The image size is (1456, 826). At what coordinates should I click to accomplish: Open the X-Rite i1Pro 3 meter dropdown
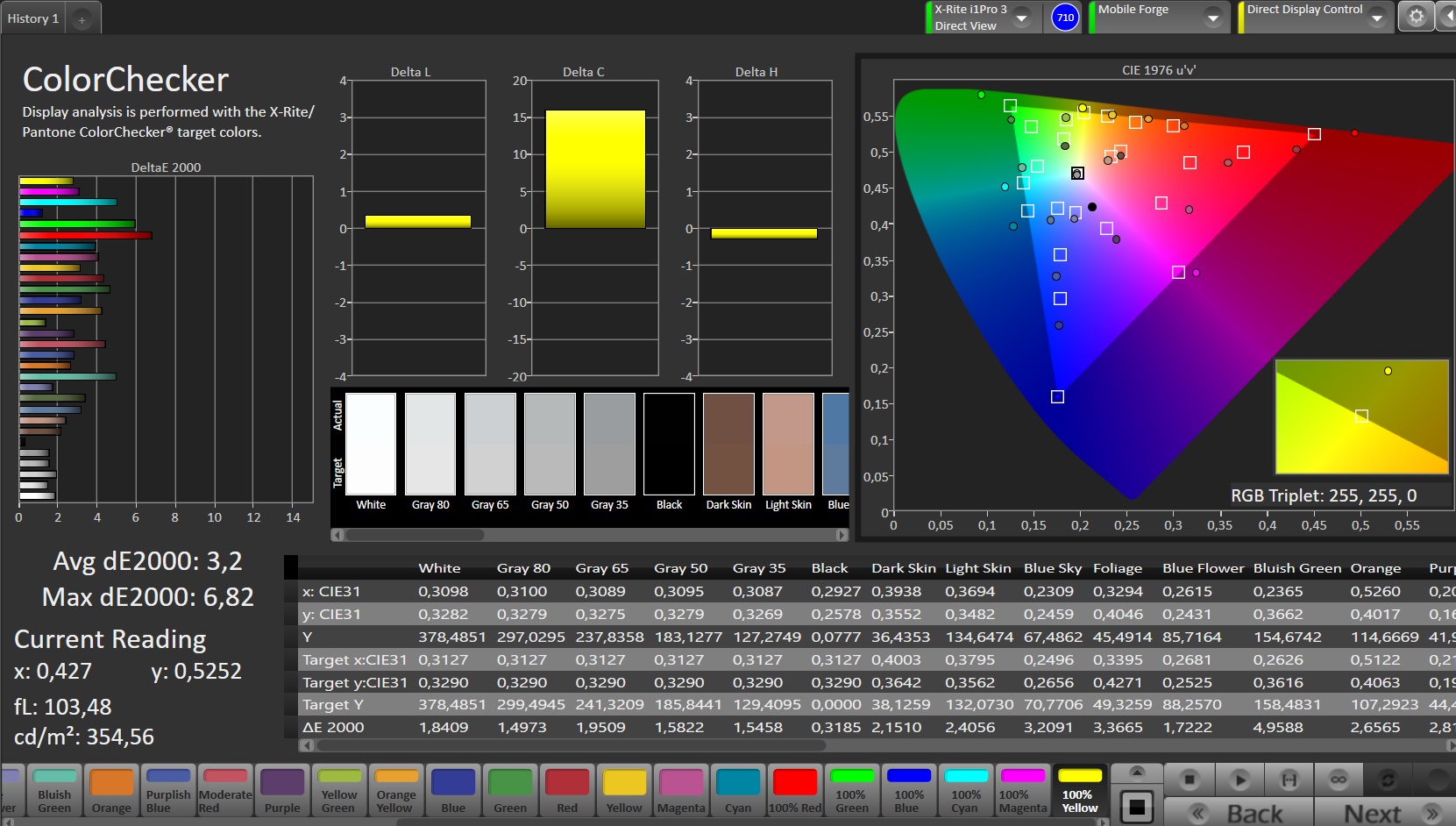pos(1021,18)
